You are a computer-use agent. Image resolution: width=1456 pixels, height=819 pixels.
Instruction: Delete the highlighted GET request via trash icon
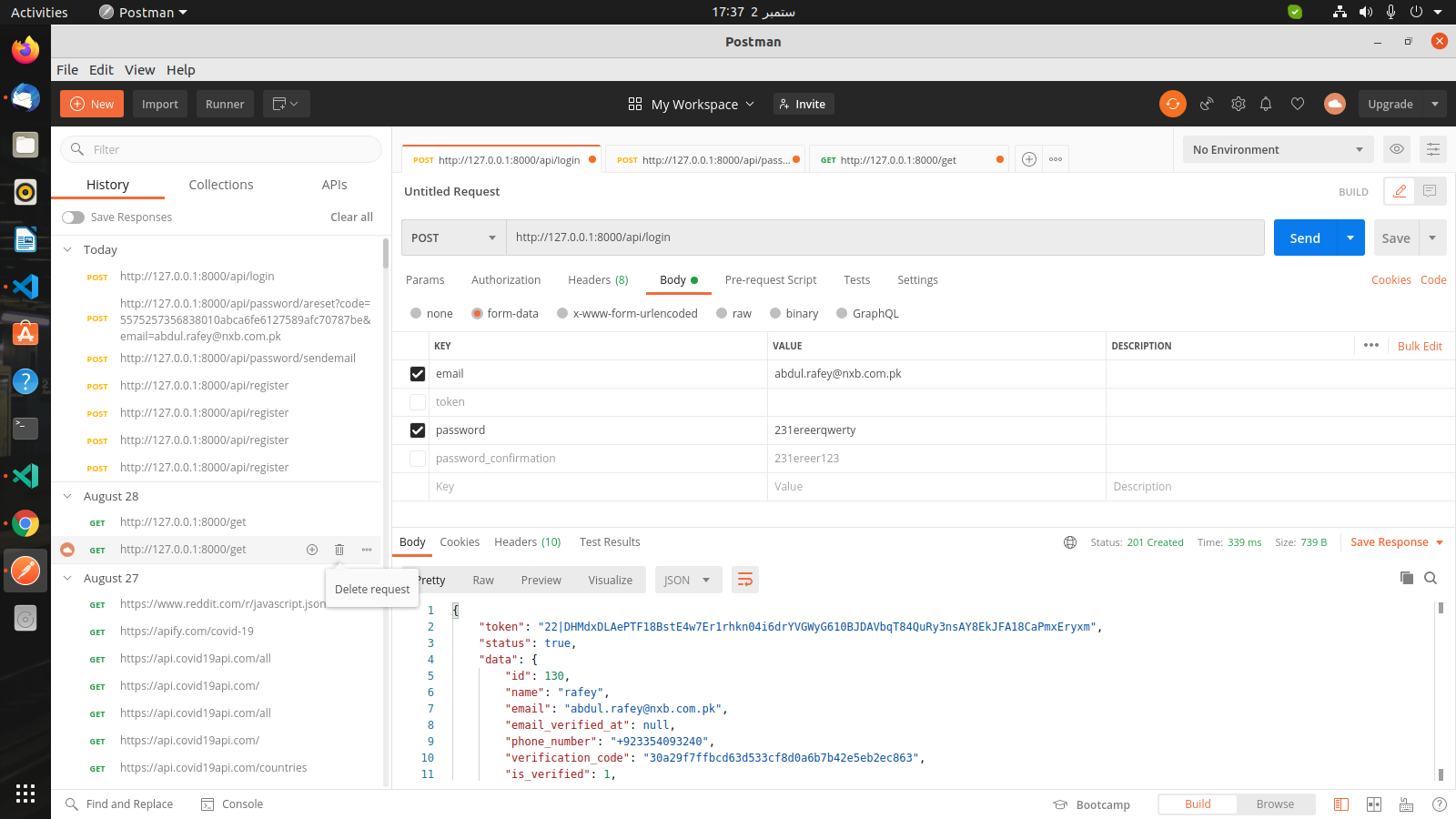tap(339, 550)
